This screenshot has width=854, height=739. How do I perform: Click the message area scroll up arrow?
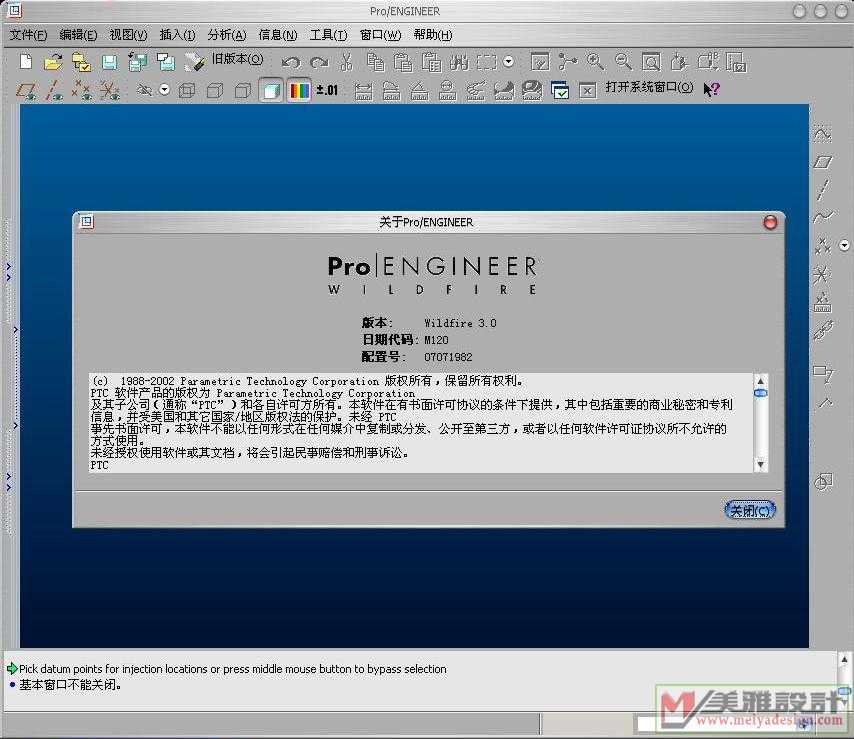[844, 660]
